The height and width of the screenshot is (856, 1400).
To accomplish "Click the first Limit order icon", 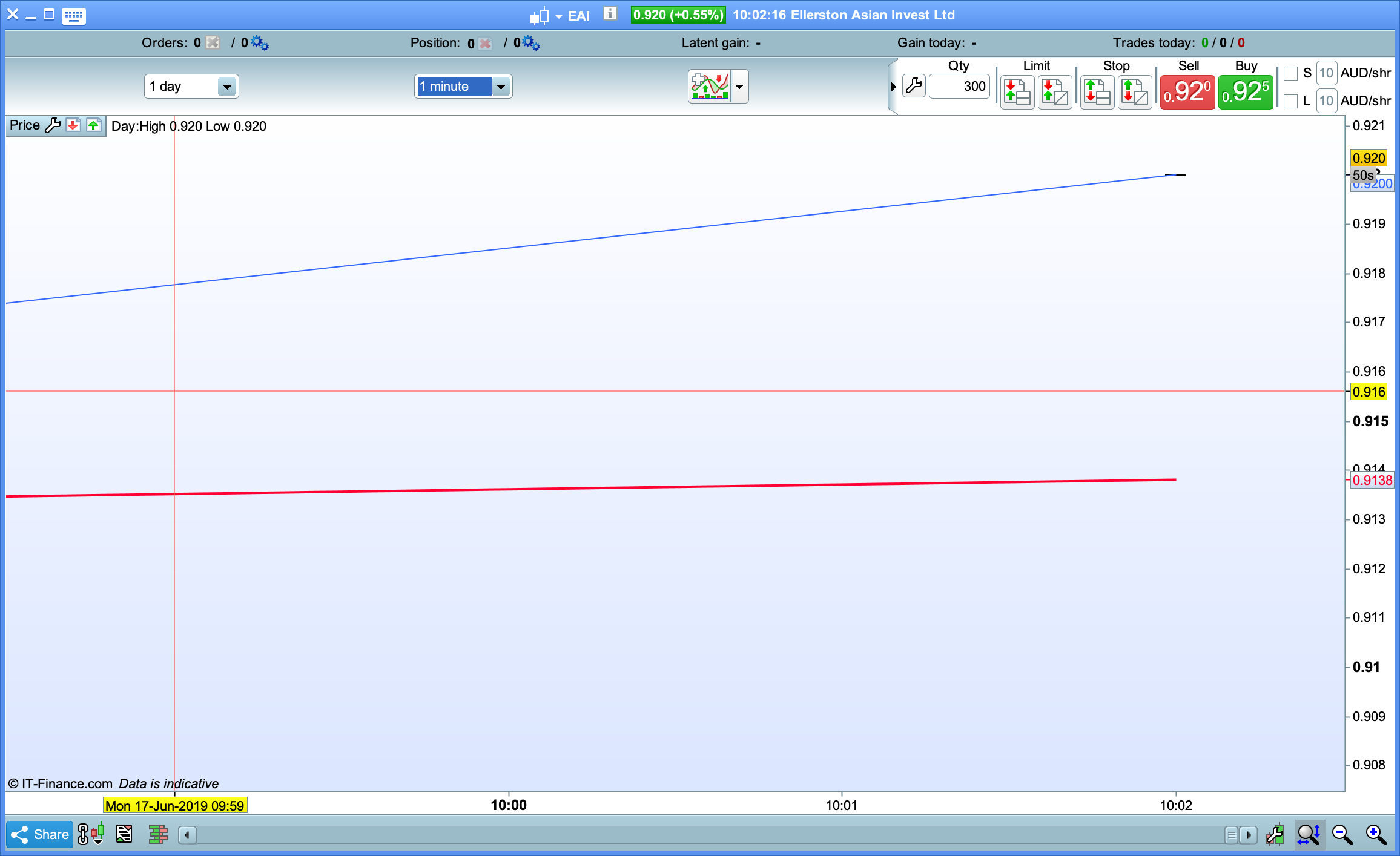I will click(x=1017, y=93).
